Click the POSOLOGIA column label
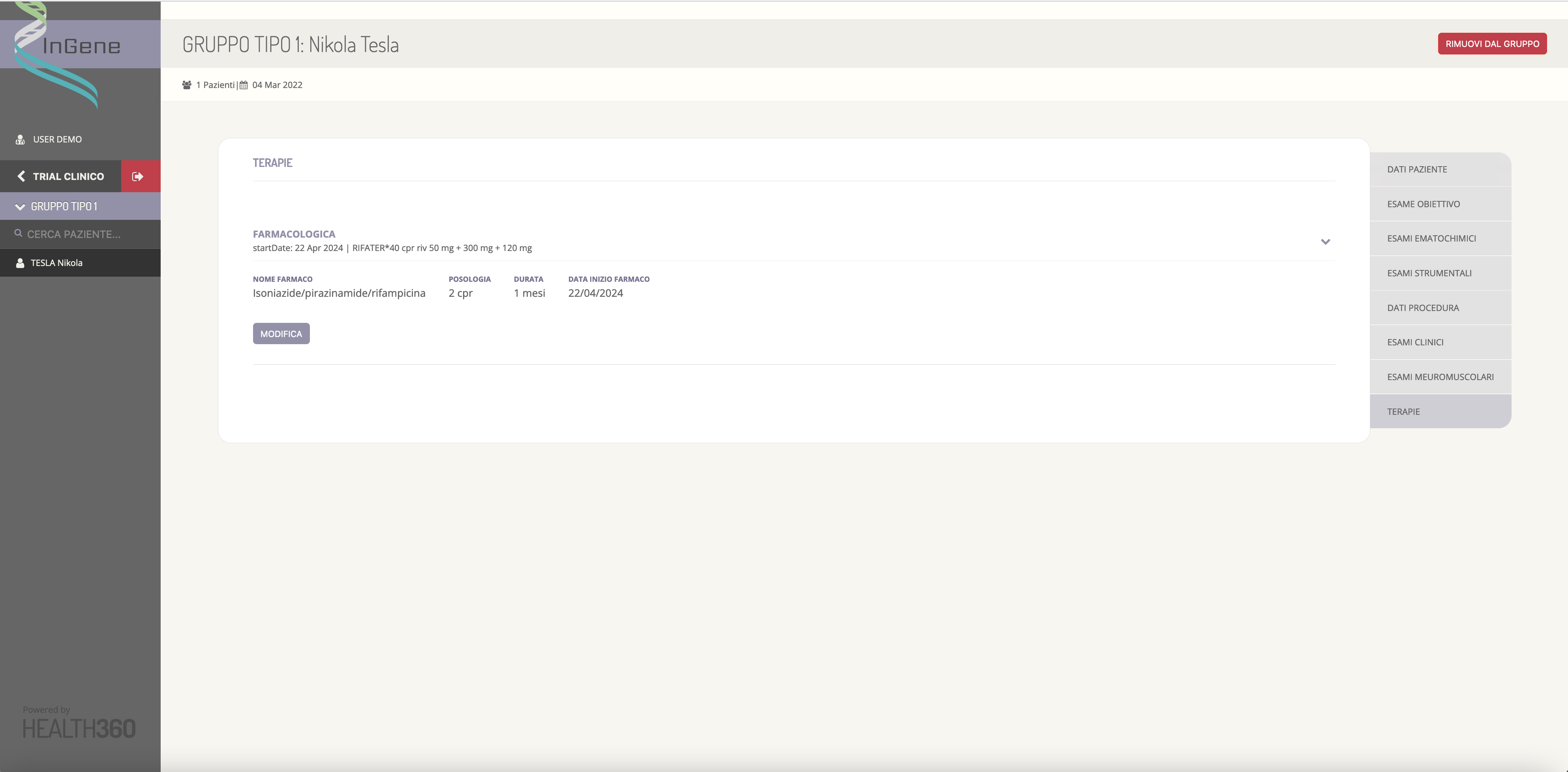 point(469,279)
